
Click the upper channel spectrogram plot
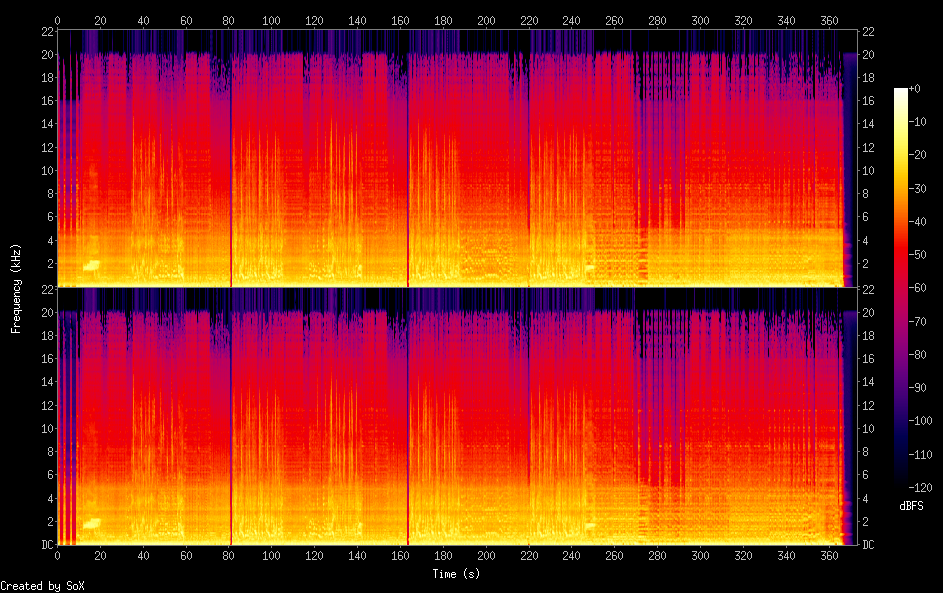tap(457, 158)
